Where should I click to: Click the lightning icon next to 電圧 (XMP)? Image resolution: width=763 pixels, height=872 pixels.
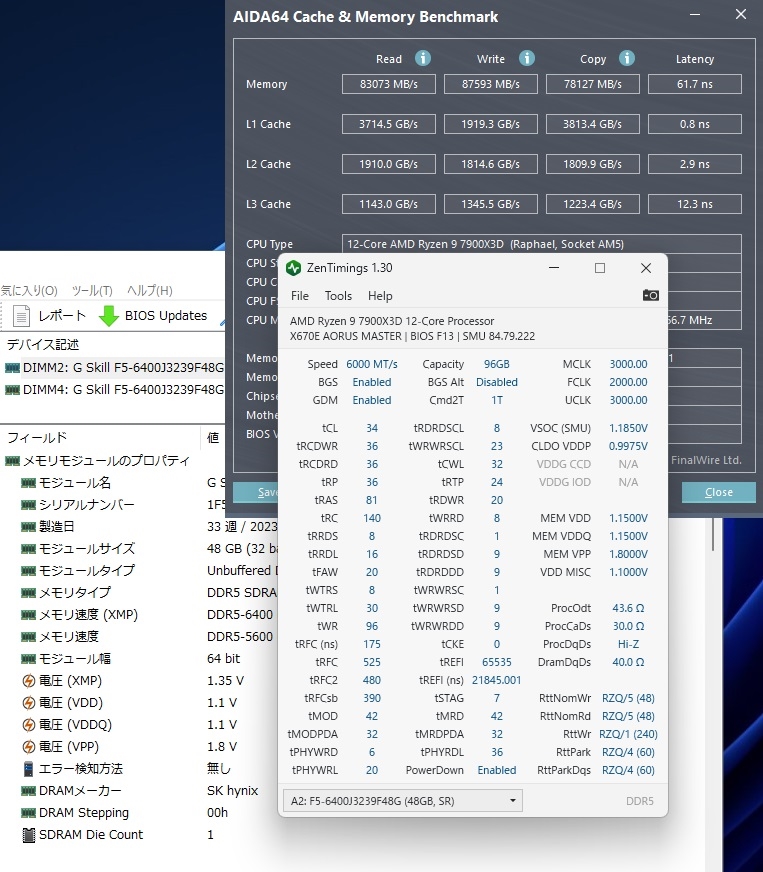tap(29, 681)
